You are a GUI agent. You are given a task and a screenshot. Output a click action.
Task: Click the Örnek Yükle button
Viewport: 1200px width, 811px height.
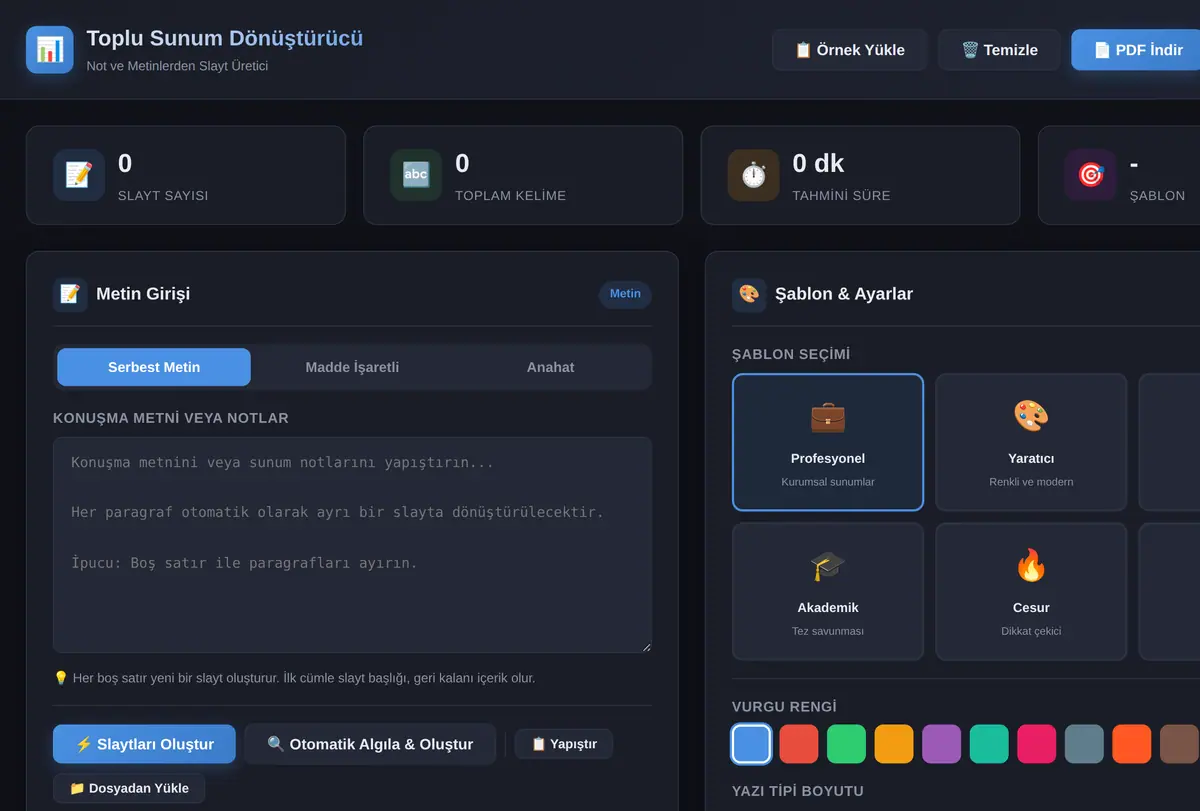click(x=850, y=50)
